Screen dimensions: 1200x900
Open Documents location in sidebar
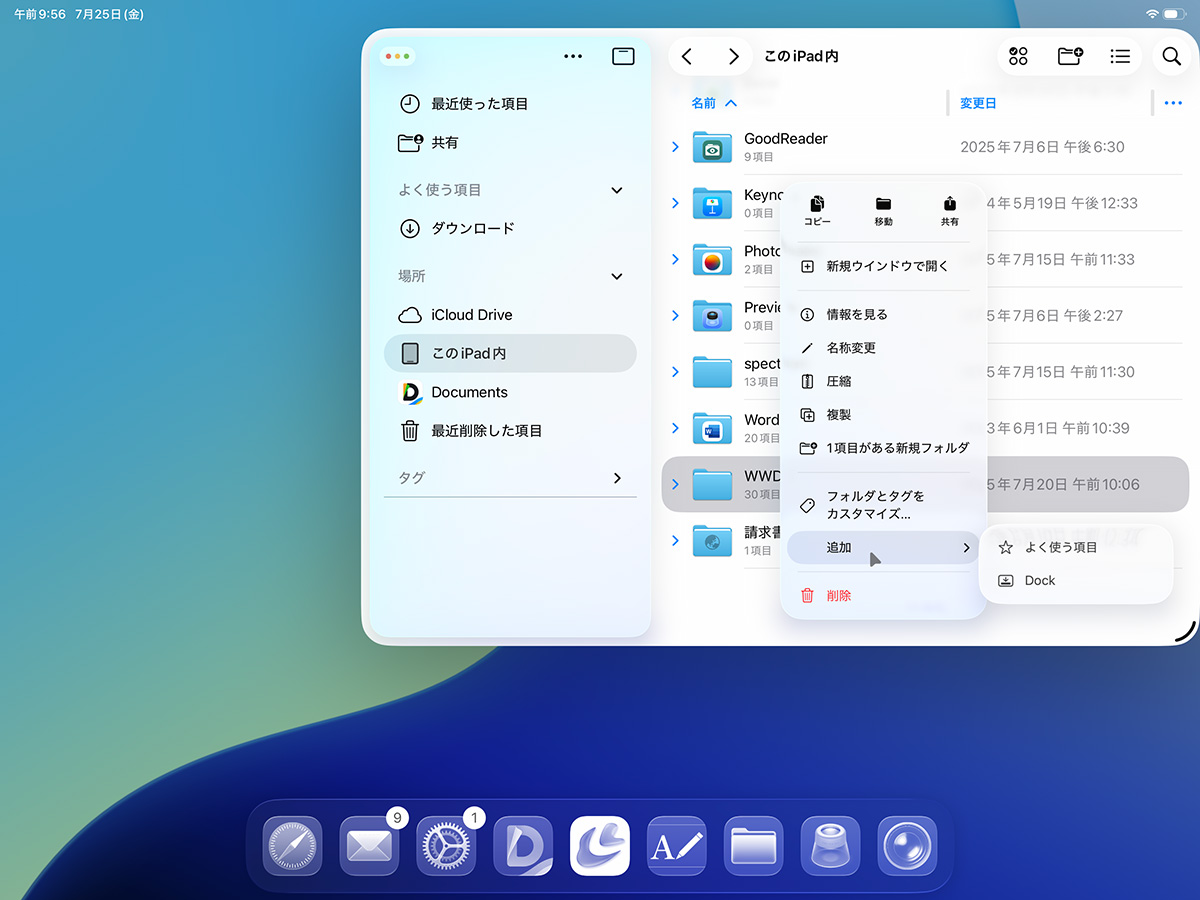click(x=510, y=392)
